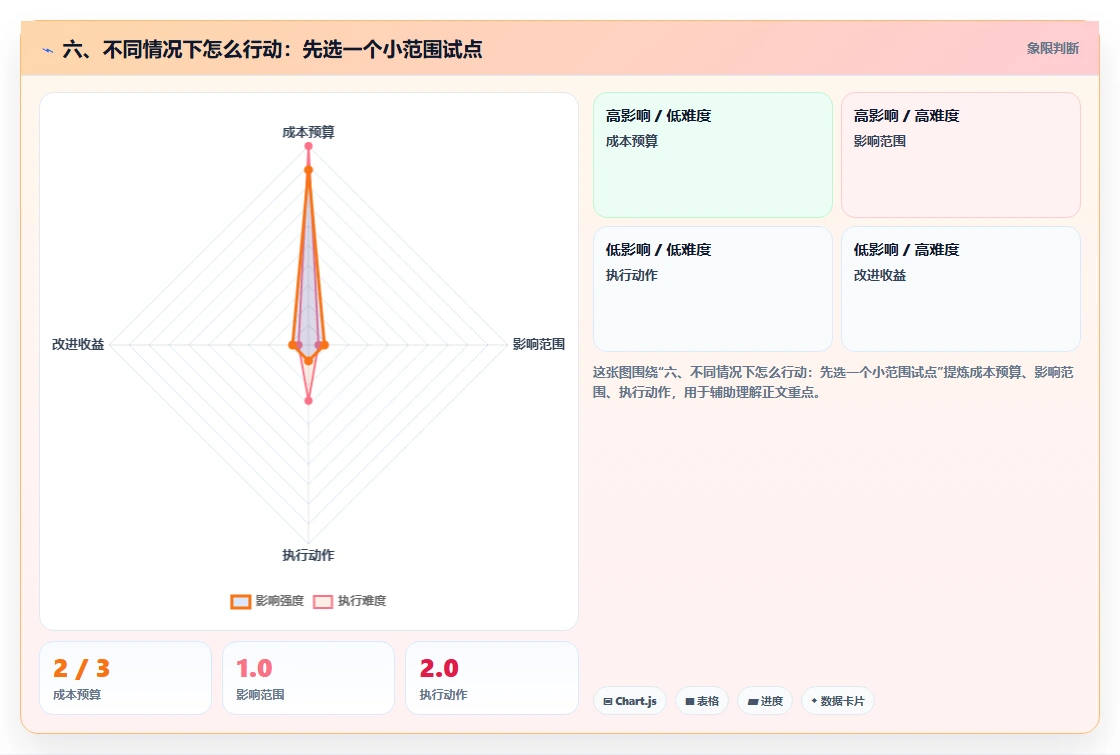Click the 执行动作 radar axis label
The width and height of the screenshot is (1120, 755).
(309, 555)
